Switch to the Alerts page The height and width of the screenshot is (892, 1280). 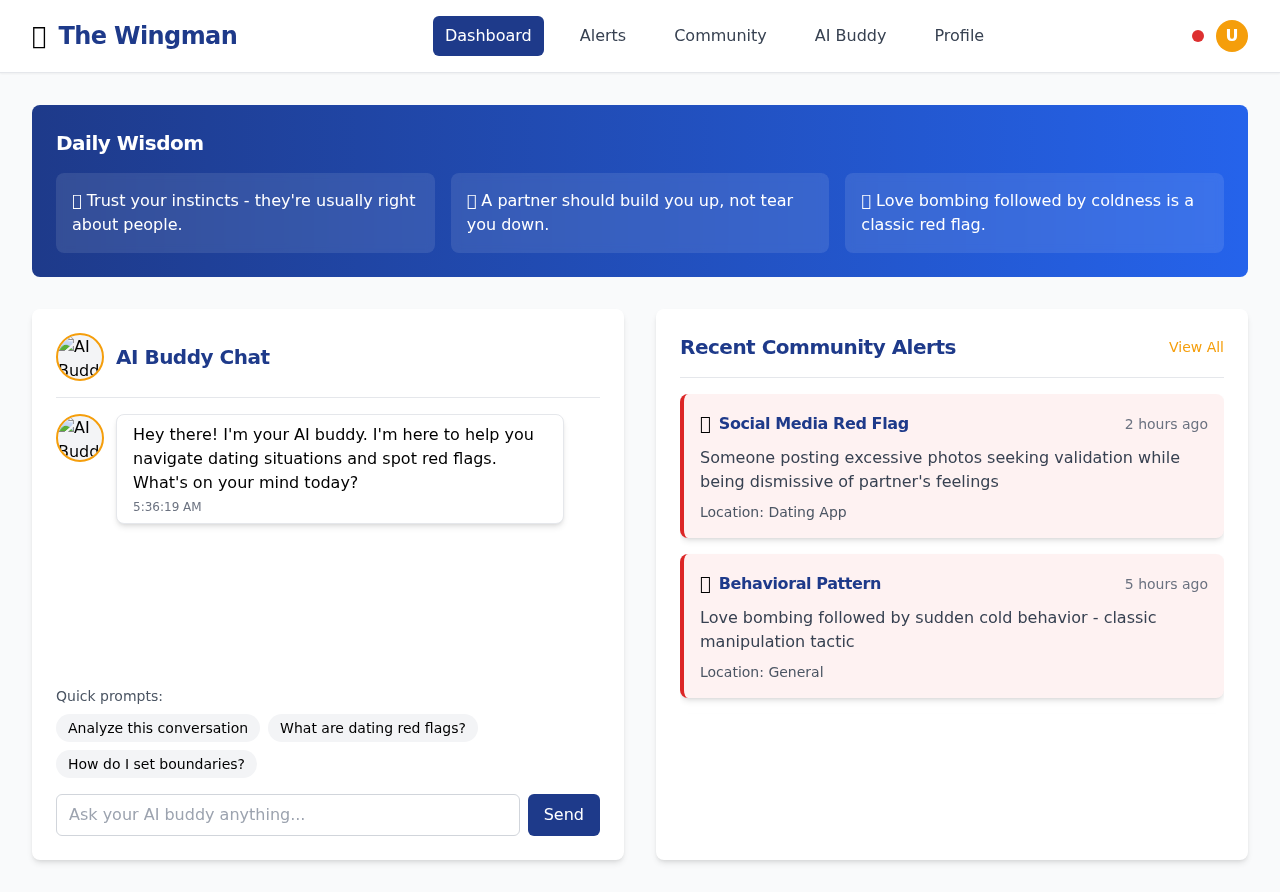pyautogui.click(x=602, y=36)
